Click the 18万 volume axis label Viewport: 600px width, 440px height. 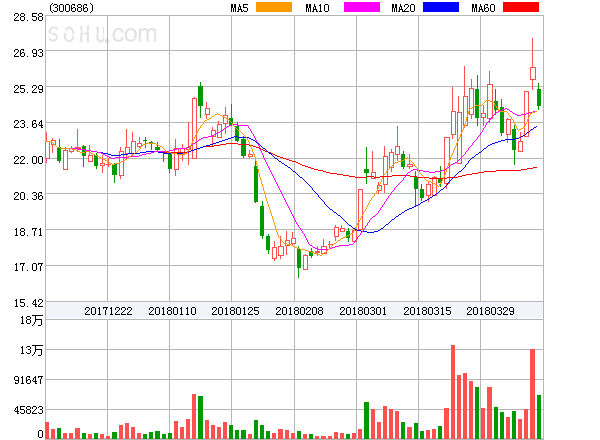coord(32,320)
